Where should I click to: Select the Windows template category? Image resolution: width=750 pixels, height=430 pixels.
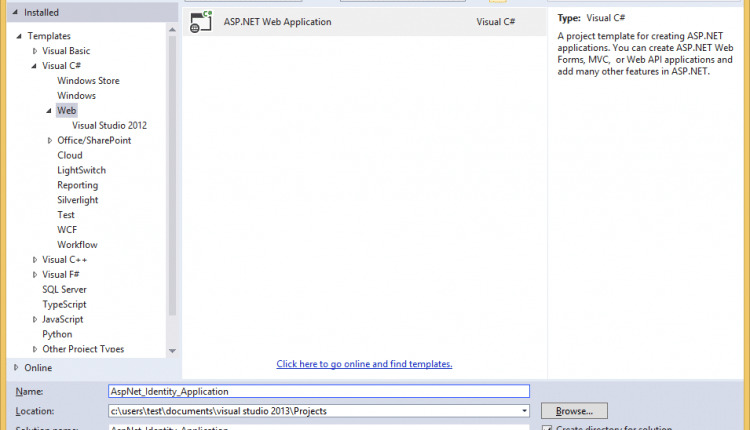point(76,96)
